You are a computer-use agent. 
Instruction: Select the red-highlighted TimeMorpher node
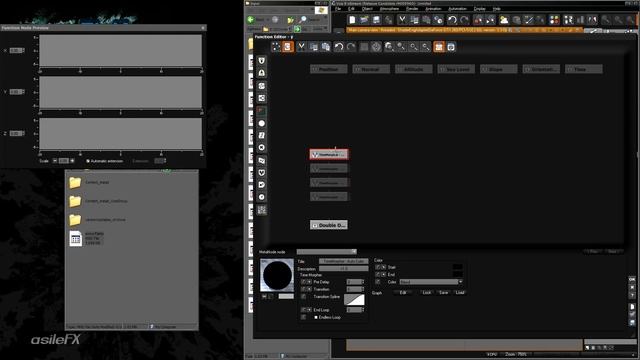329,155
